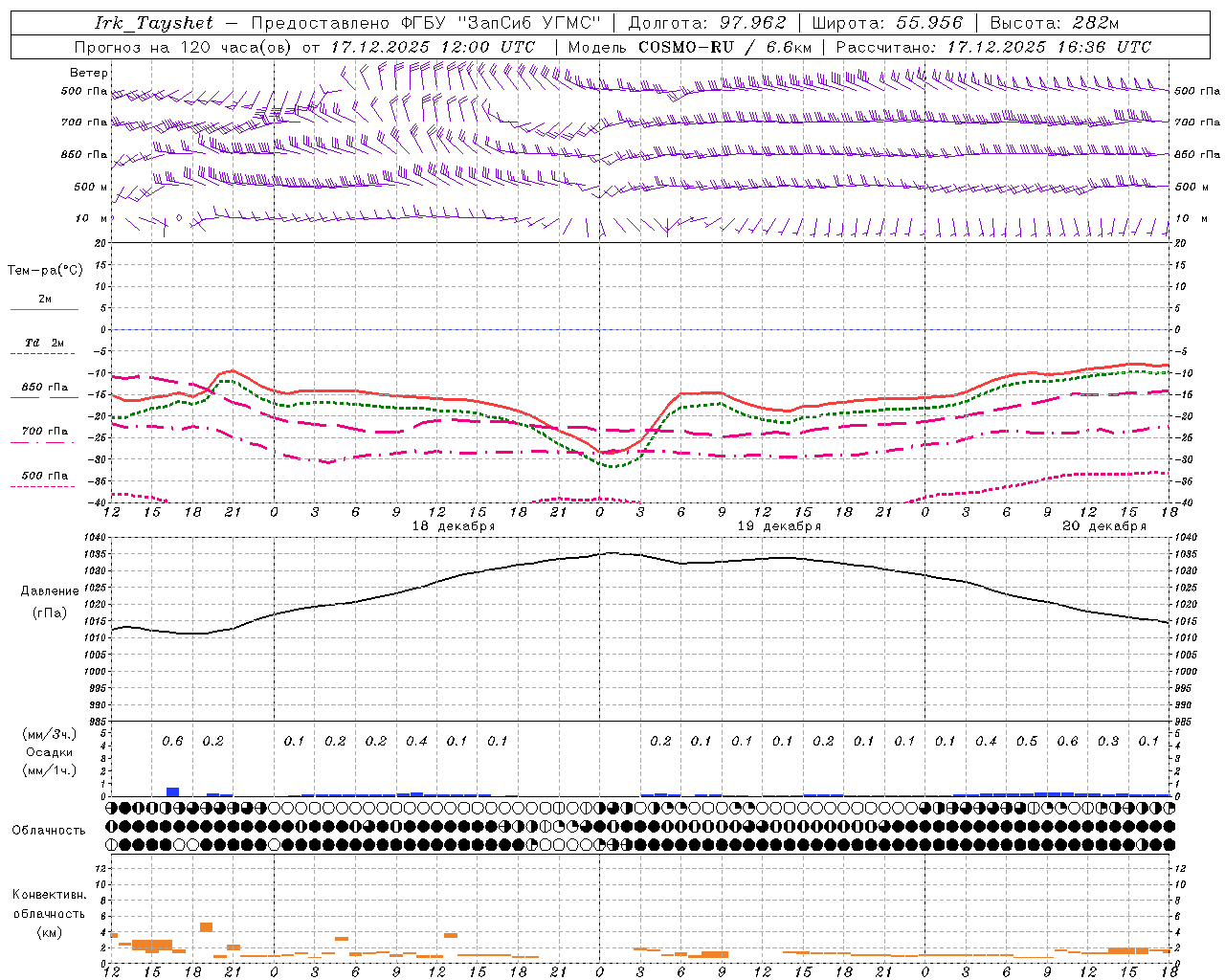Screen dimensions: 1225x980
Task: Click the Широта: 55.956 value
Action: (x=886, y=23)
